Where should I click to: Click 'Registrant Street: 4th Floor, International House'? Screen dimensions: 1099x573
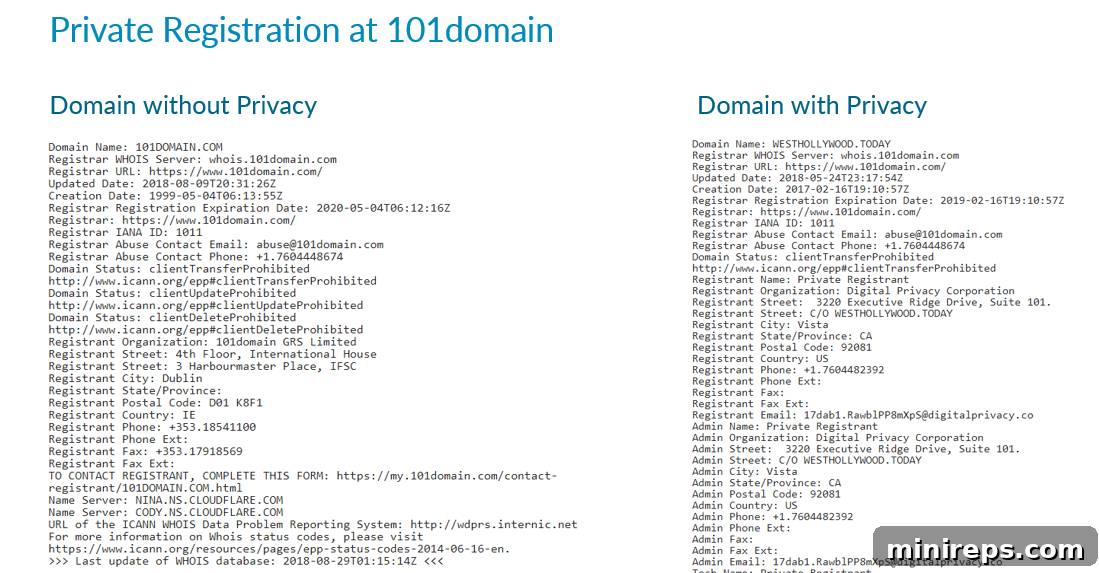[212, 354]
